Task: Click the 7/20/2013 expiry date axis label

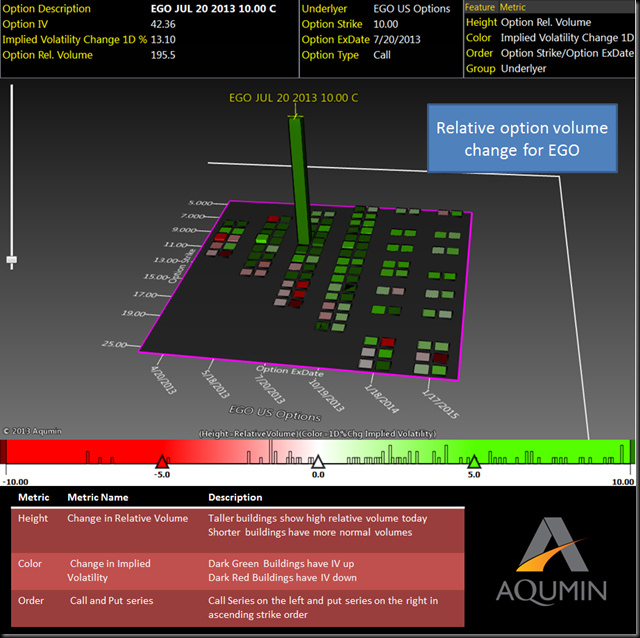Action: pyautogui.click(x=269, y=389)
